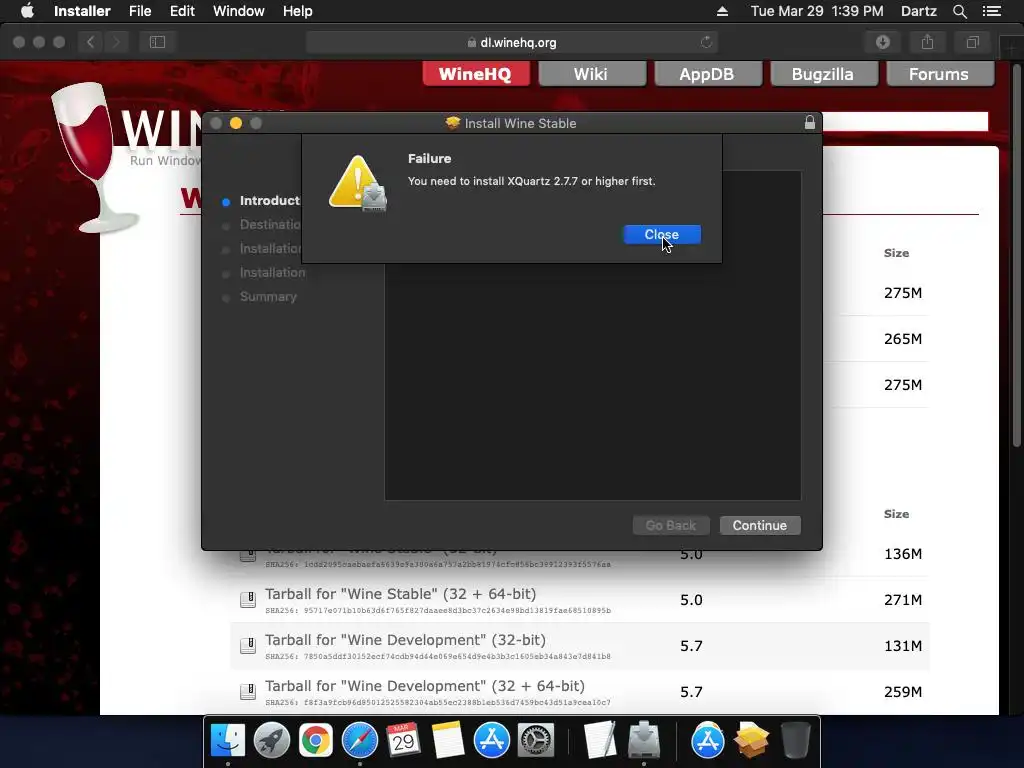Viewport: 1024px width, 768px height.
Task: Open the WineHQ tab on the website
Action: click(x=475, y=74)
